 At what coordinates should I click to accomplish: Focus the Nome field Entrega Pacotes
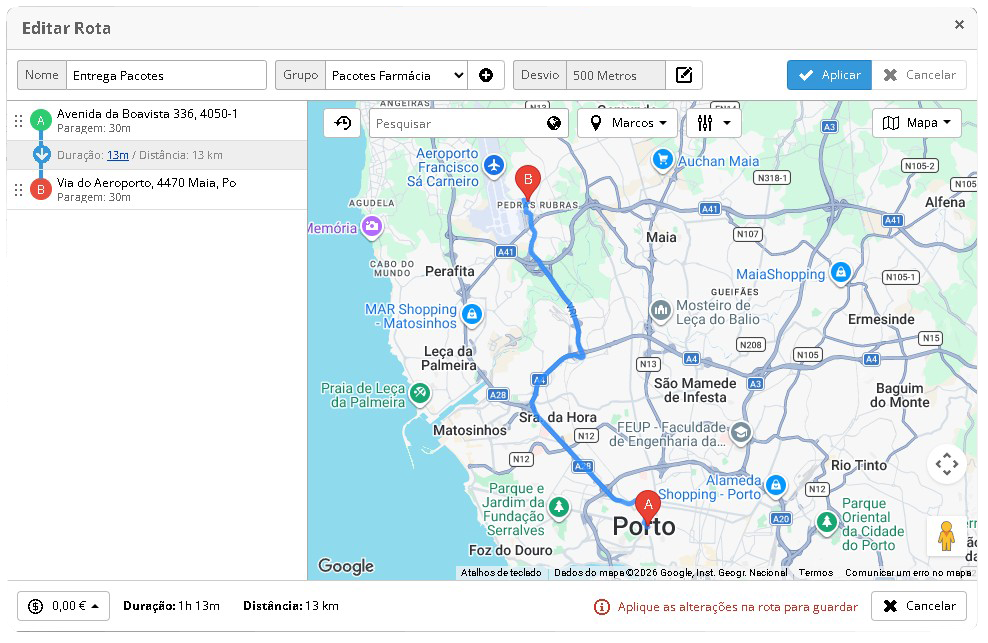point(166,76)
